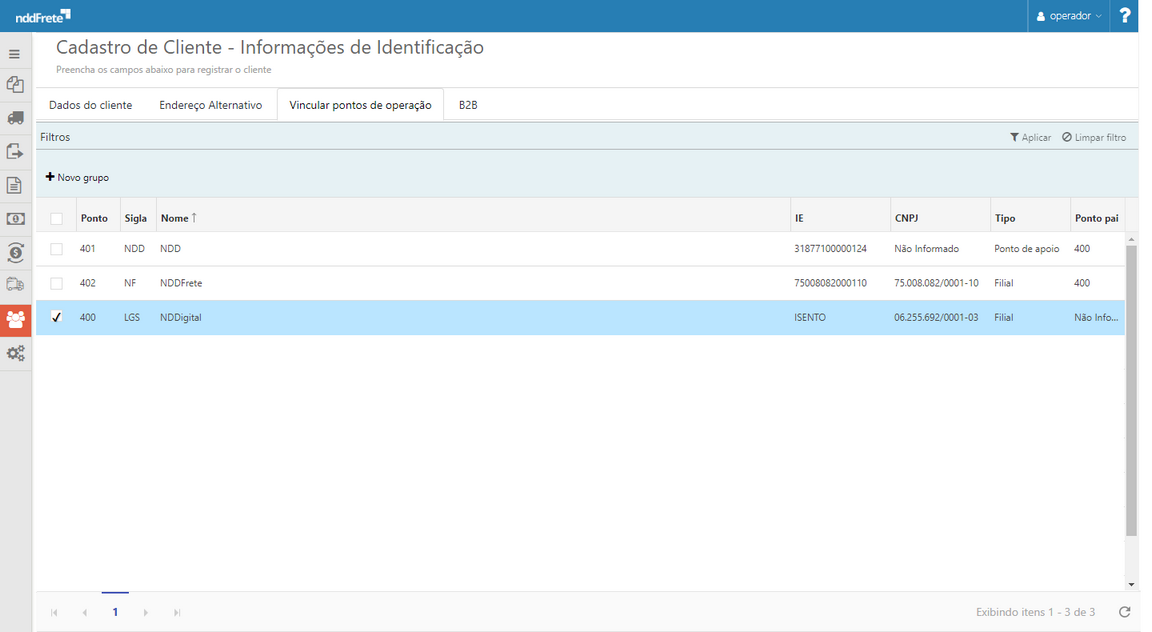Click the export arrow icon in the sidebar
Screen dimensions: 1152x632
point(15,151)
